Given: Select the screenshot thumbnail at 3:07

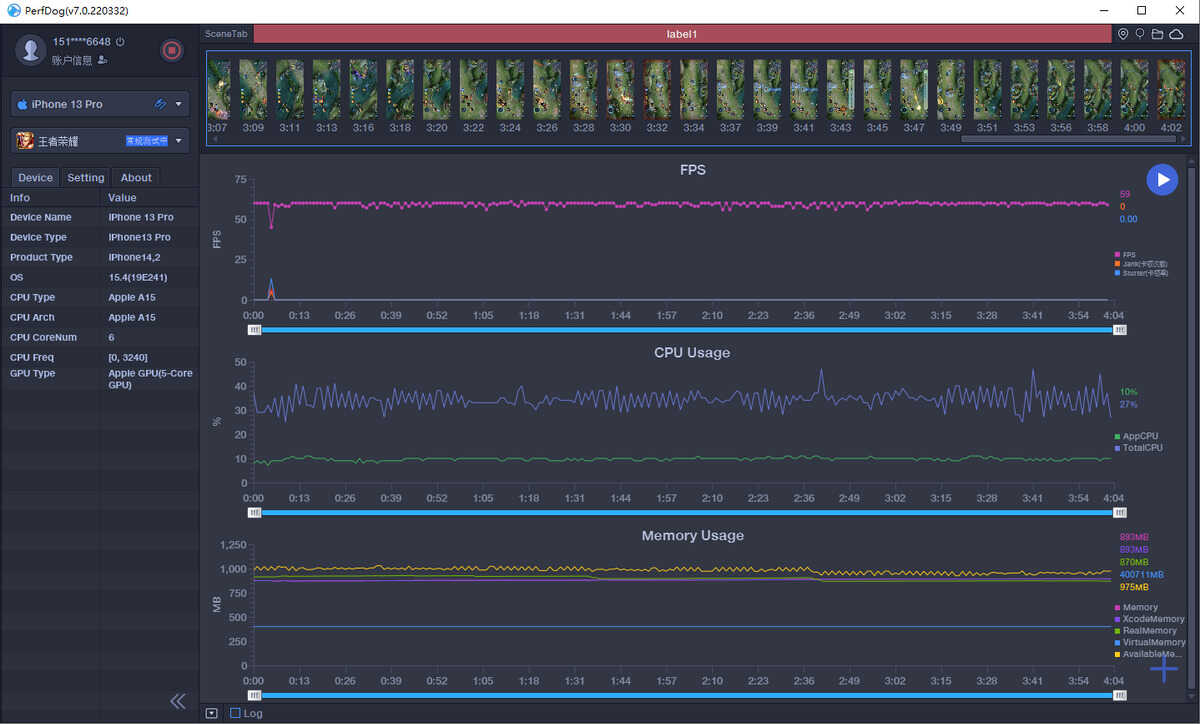Looking at the screenshot, I should (x=218, y=90).
